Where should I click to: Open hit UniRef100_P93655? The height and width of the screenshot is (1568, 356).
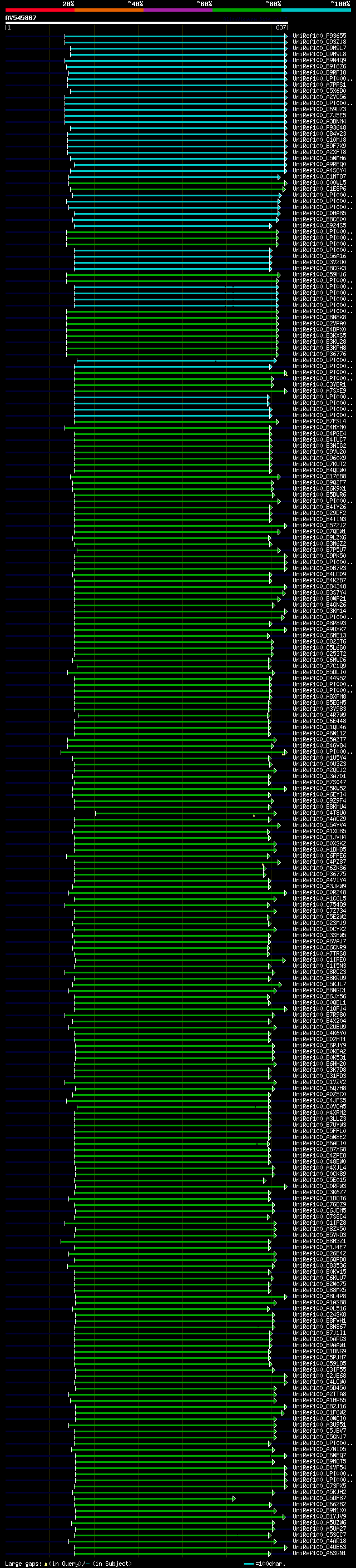[319, 36]
